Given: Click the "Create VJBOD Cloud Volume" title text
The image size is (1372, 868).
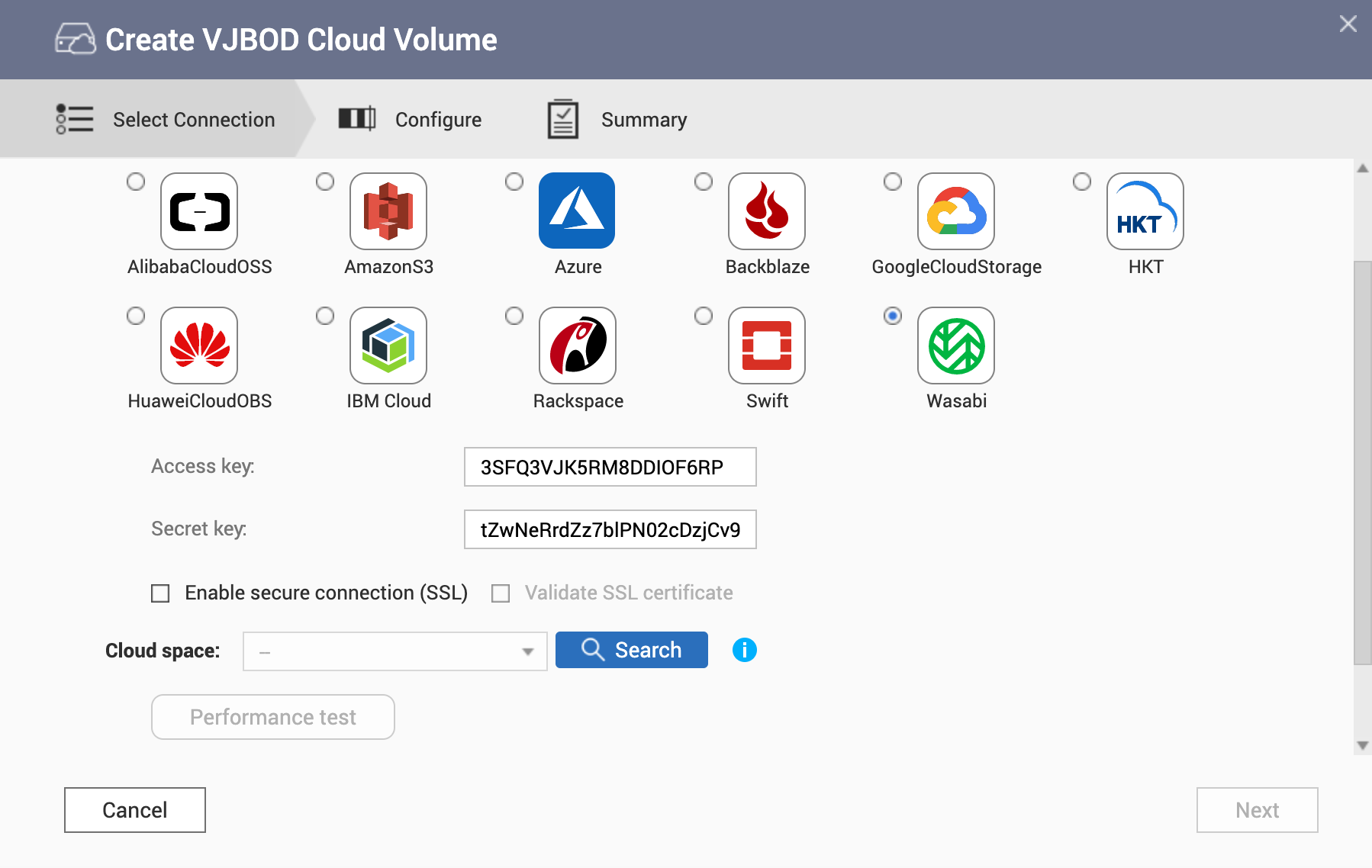Looking at the screenshot, I should pos(301,40).
